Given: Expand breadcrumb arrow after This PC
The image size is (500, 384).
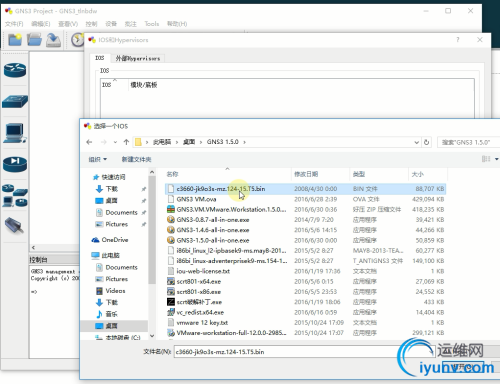Looking at the screenshot, I should pos(177,142).
